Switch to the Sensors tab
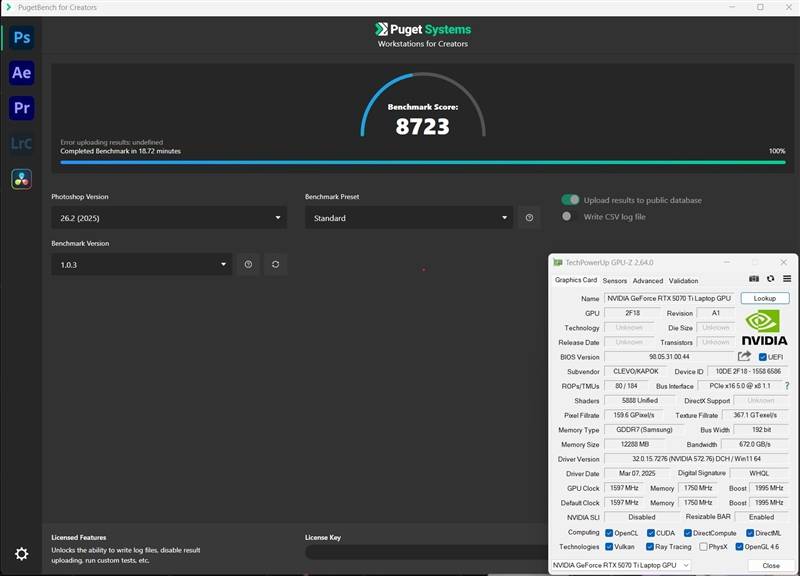The width and height of the screenshot is (800, 576). tap(615, 281)
